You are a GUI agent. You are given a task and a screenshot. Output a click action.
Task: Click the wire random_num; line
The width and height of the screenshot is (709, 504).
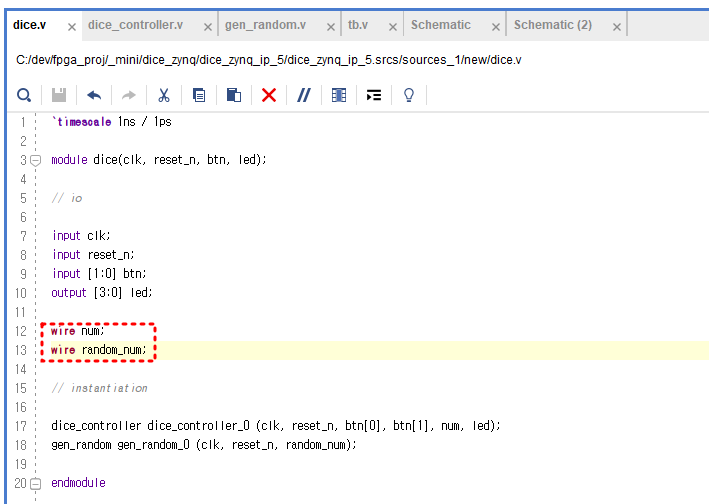click(99, 350)
